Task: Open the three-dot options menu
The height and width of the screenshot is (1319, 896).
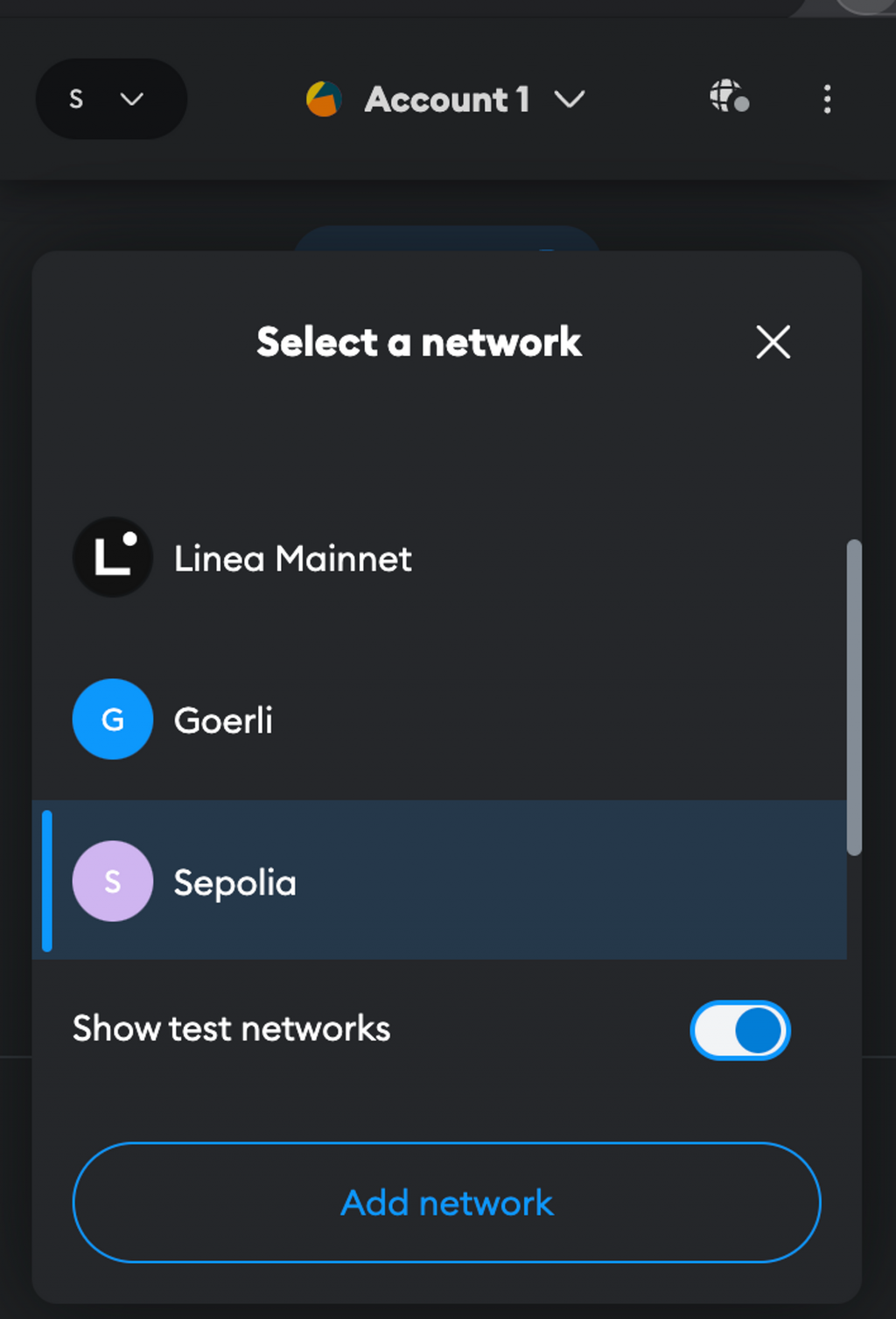Action: click(x=827, y=99)
